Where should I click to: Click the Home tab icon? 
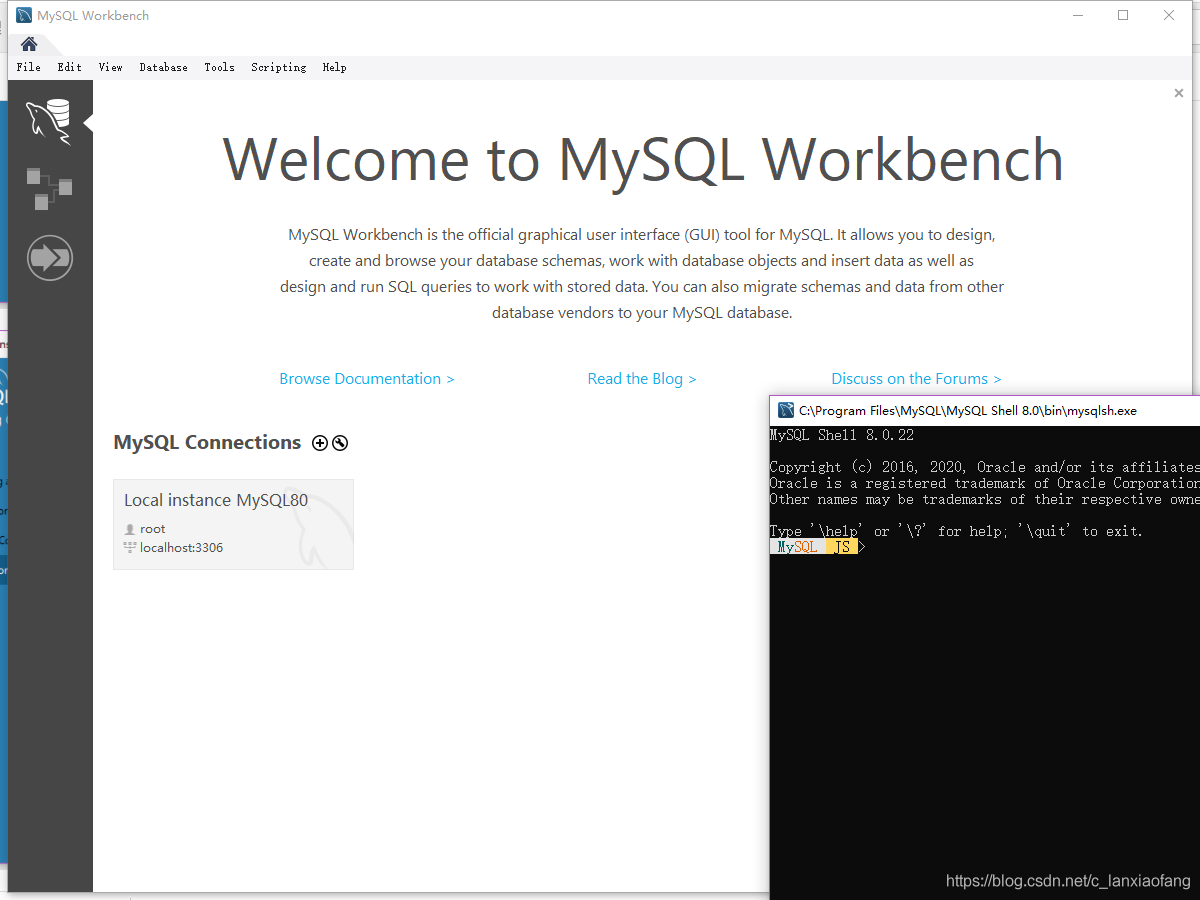pyautogui.click(x=29, y=44)
